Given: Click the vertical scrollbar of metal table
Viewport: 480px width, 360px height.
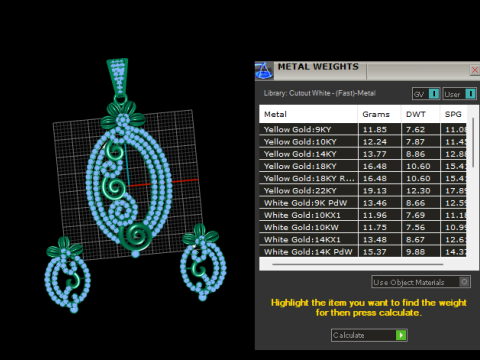Looking at the screenshot, I should point(473,143).
